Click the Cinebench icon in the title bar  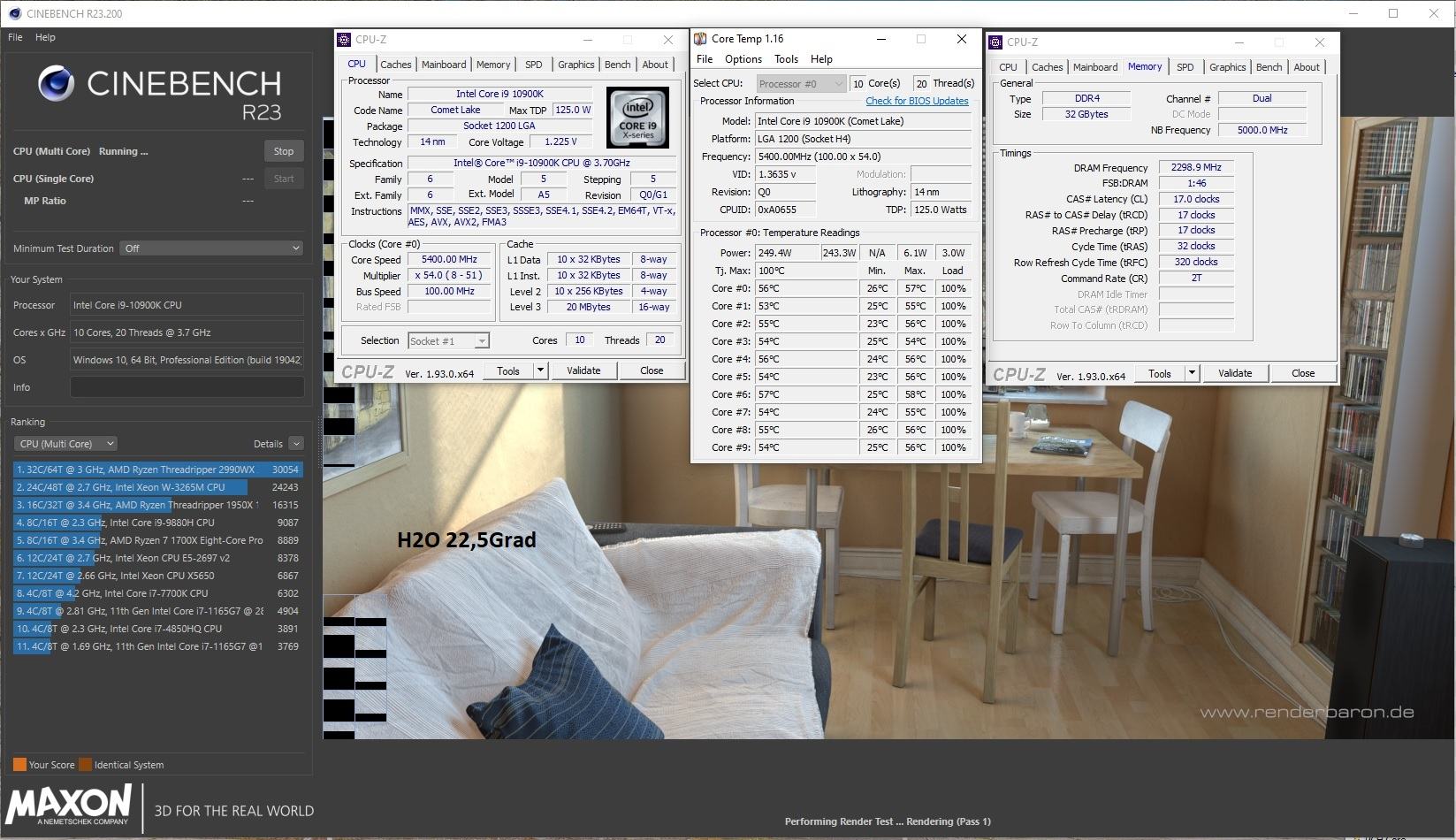pos(14,13)
